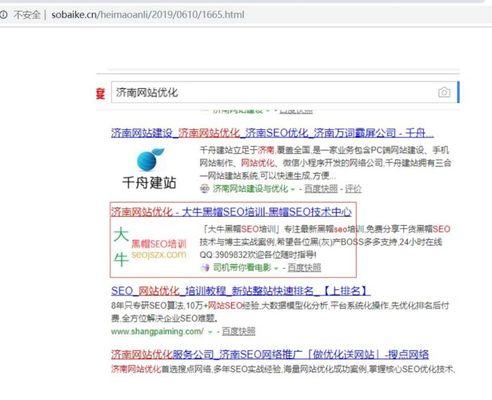The width and height of the screenshot is (492, 400).
Task: Click the green 司机带你看电影 source text
Action: pos(242,267)
